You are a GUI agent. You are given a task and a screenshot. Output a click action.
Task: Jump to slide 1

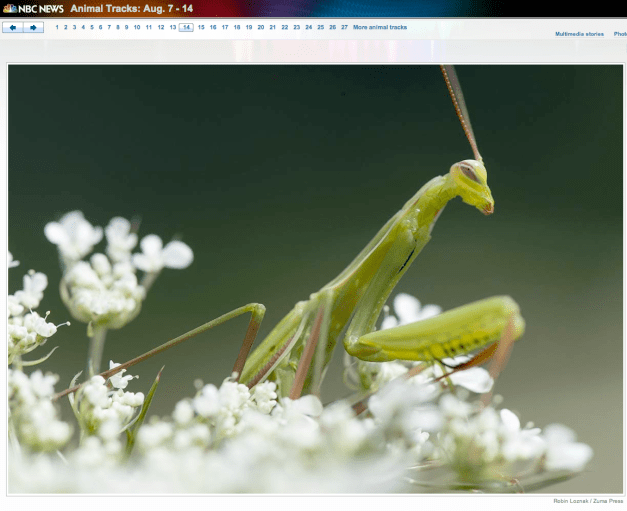[57, 28]
